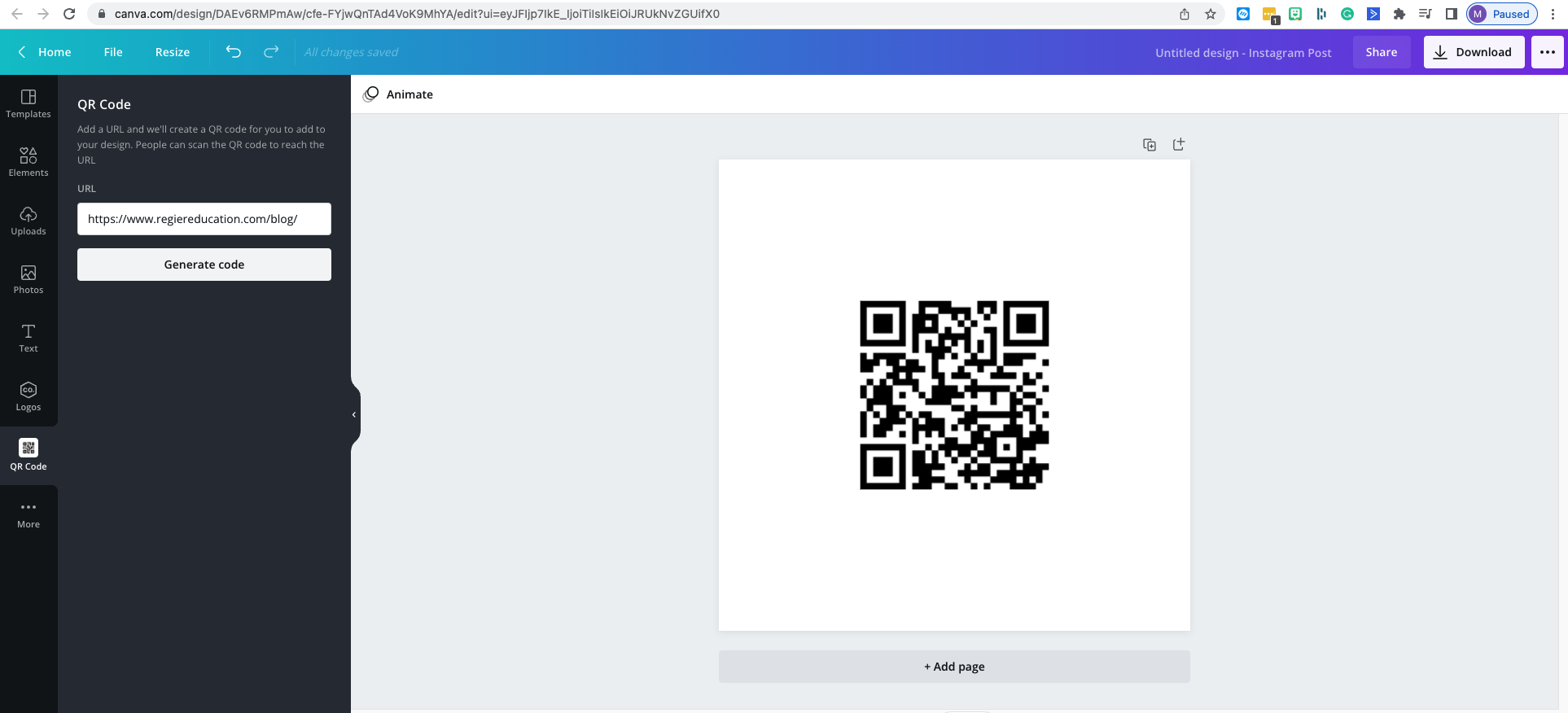The image size is (1568, 713).
Task: Bookmark this page with star icon
Action: coord(1211,14)
